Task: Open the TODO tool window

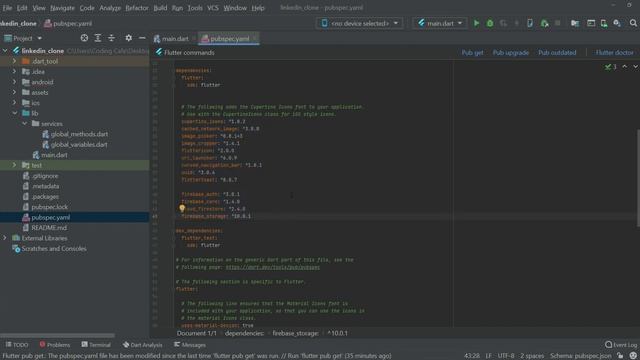Action: (x=17, y=345)
